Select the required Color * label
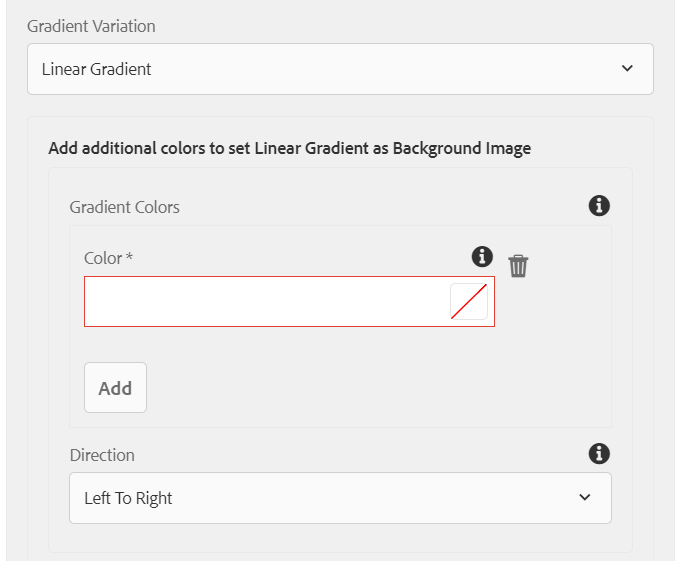The image size is (697, 561). pos(108,258)
